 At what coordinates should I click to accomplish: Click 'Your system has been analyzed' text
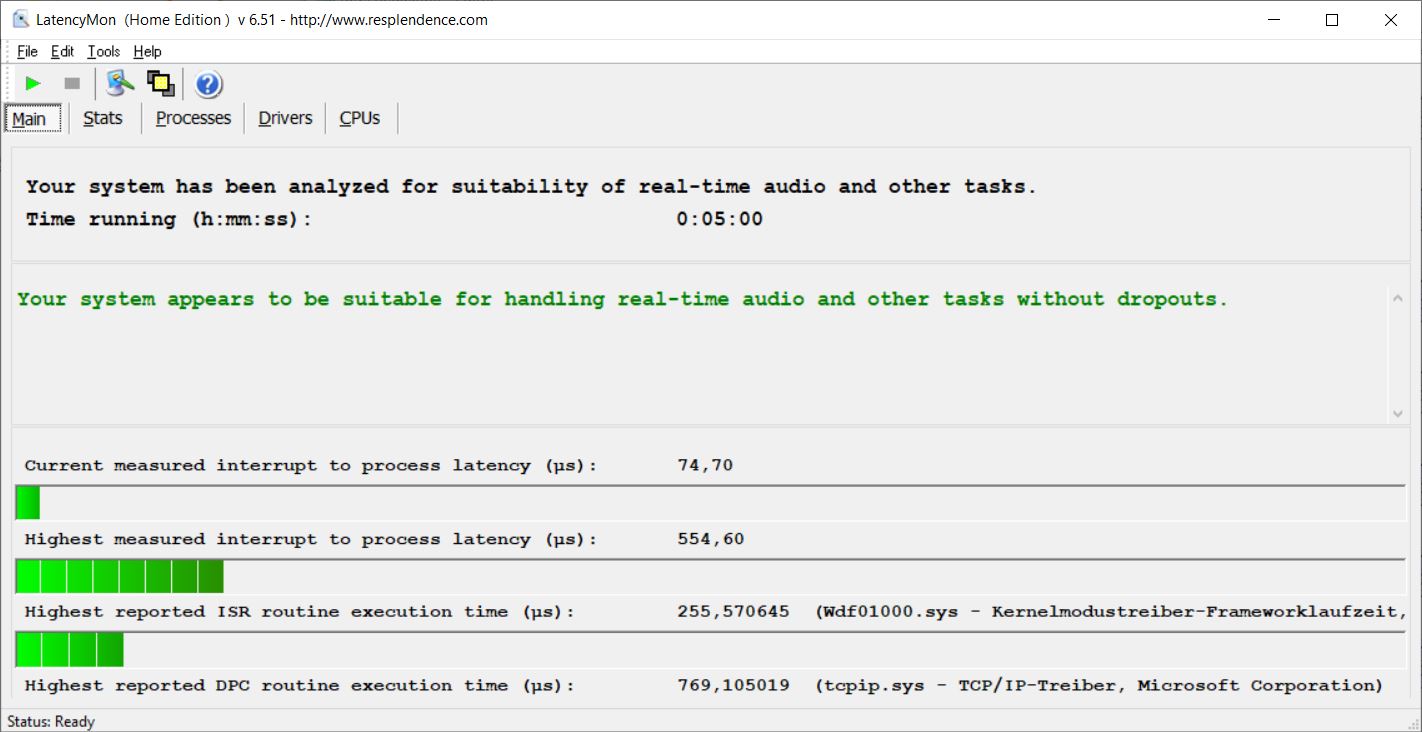click(x=531, y=186)
